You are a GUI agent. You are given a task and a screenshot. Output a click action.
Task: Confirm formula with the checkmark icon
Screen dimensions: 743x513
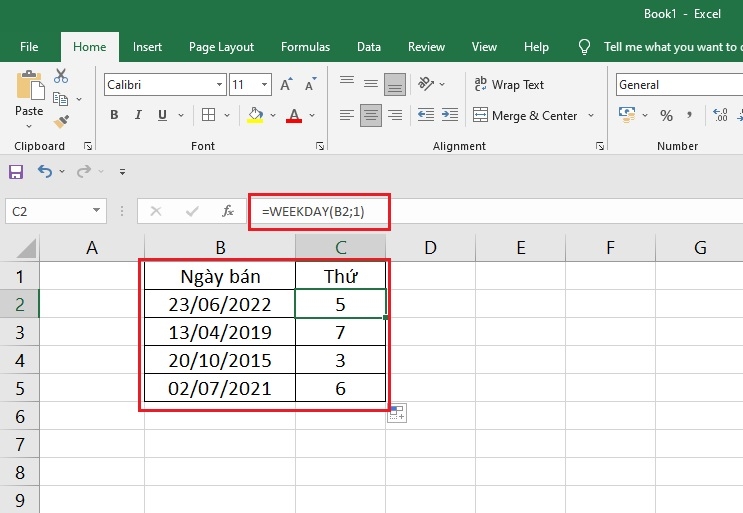point(192,211)
